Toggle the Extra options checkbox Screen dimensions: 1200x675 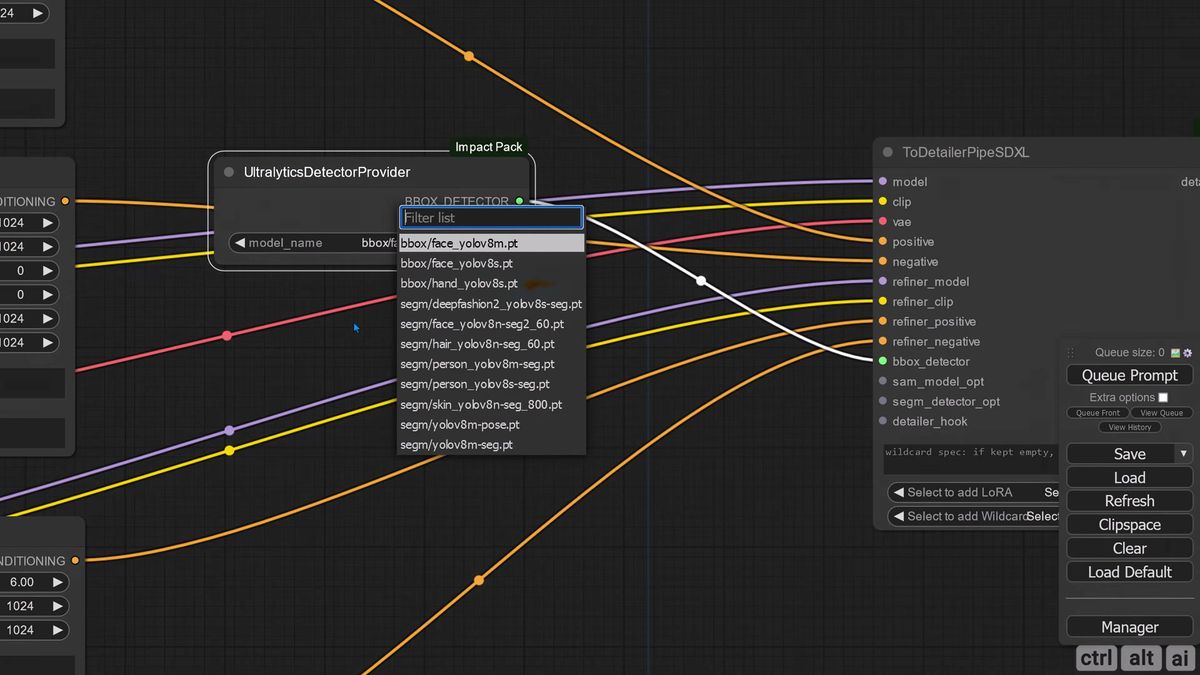point(1163,397)
